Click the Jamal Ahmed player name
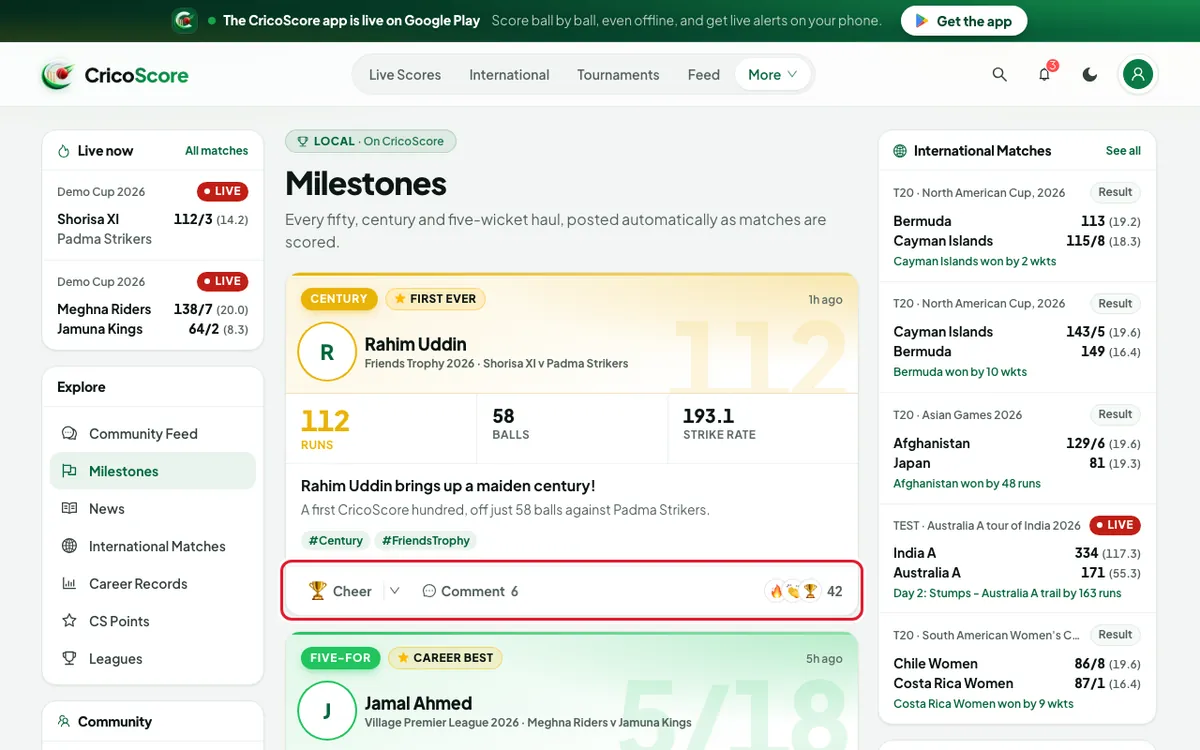 [x=418, y=703]
